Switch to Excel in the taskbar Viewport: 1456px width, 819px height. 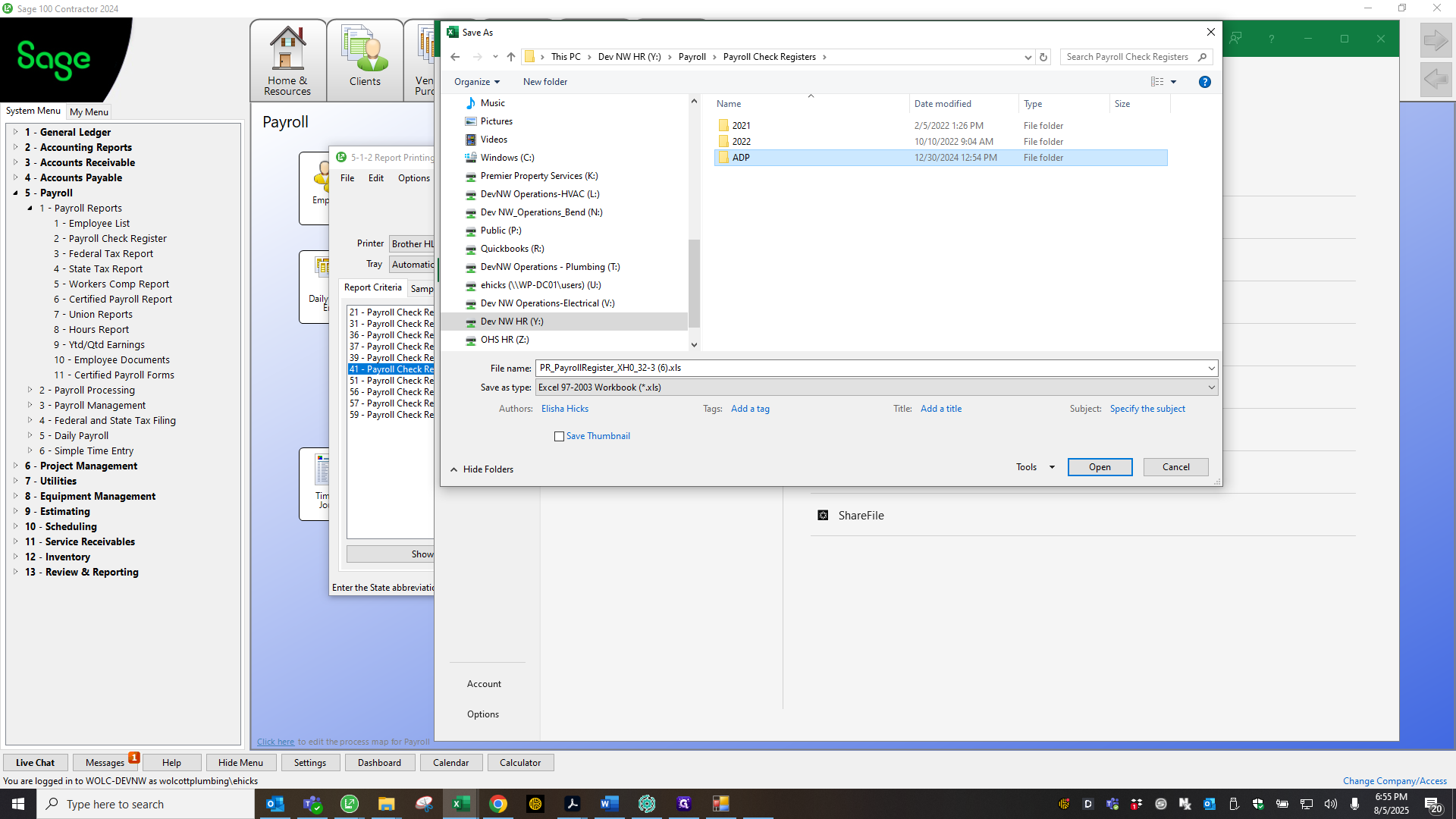[x=461, y=804]
